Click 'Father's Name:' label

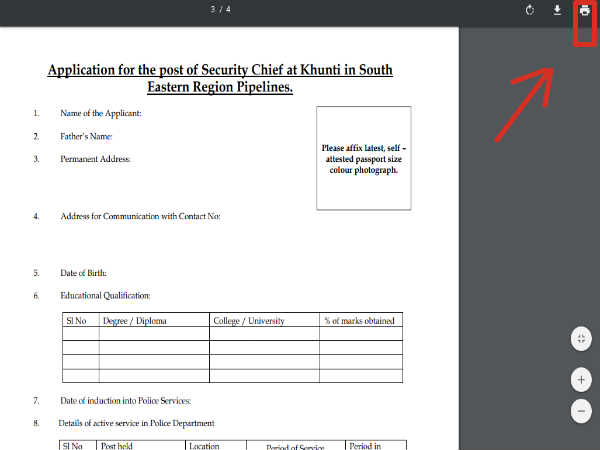click(86, 136)
